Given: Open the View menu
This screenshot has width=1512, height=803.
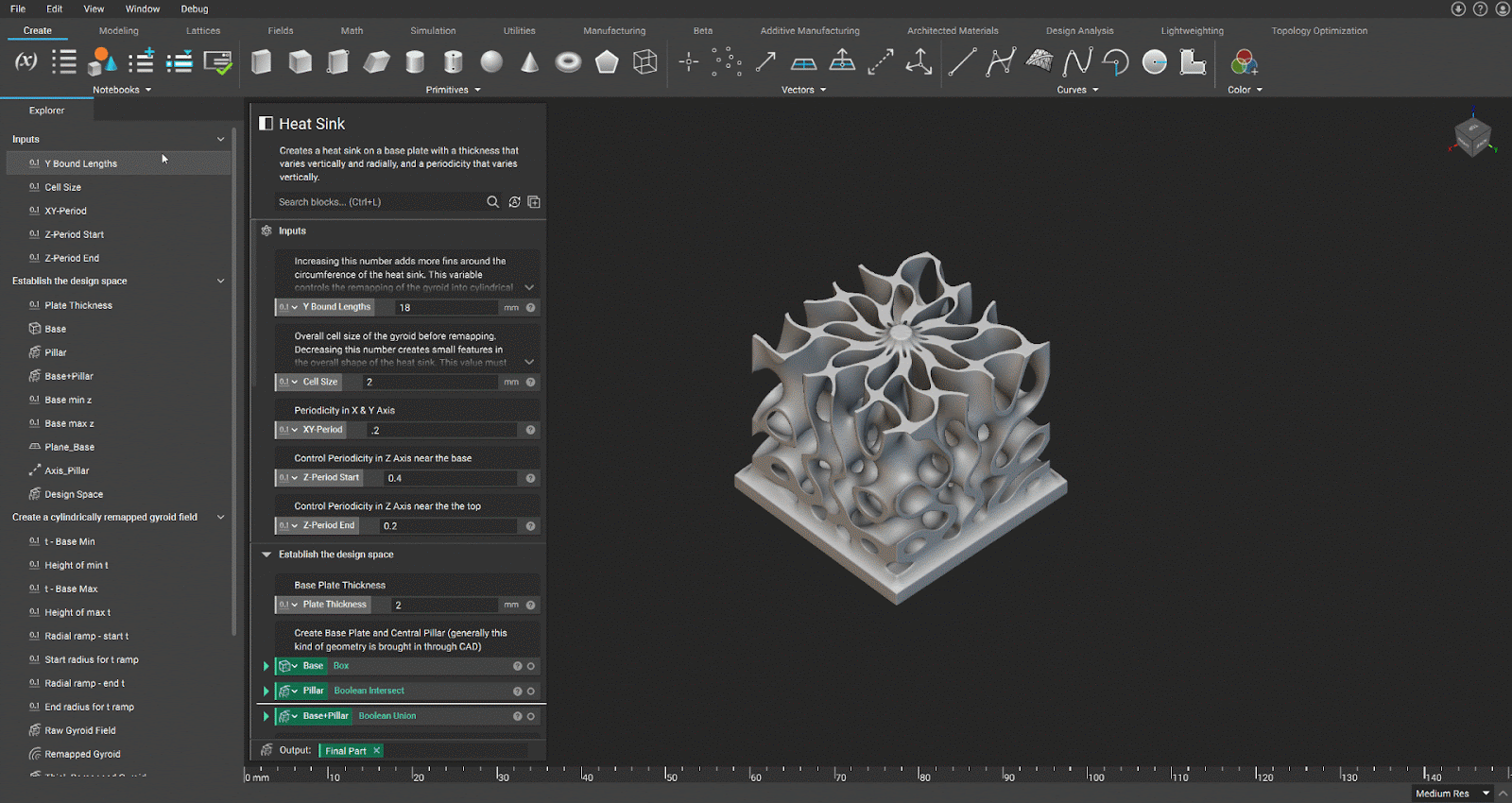Looking at the screenshot, I should pyautogui.click(x=94, y=9).
